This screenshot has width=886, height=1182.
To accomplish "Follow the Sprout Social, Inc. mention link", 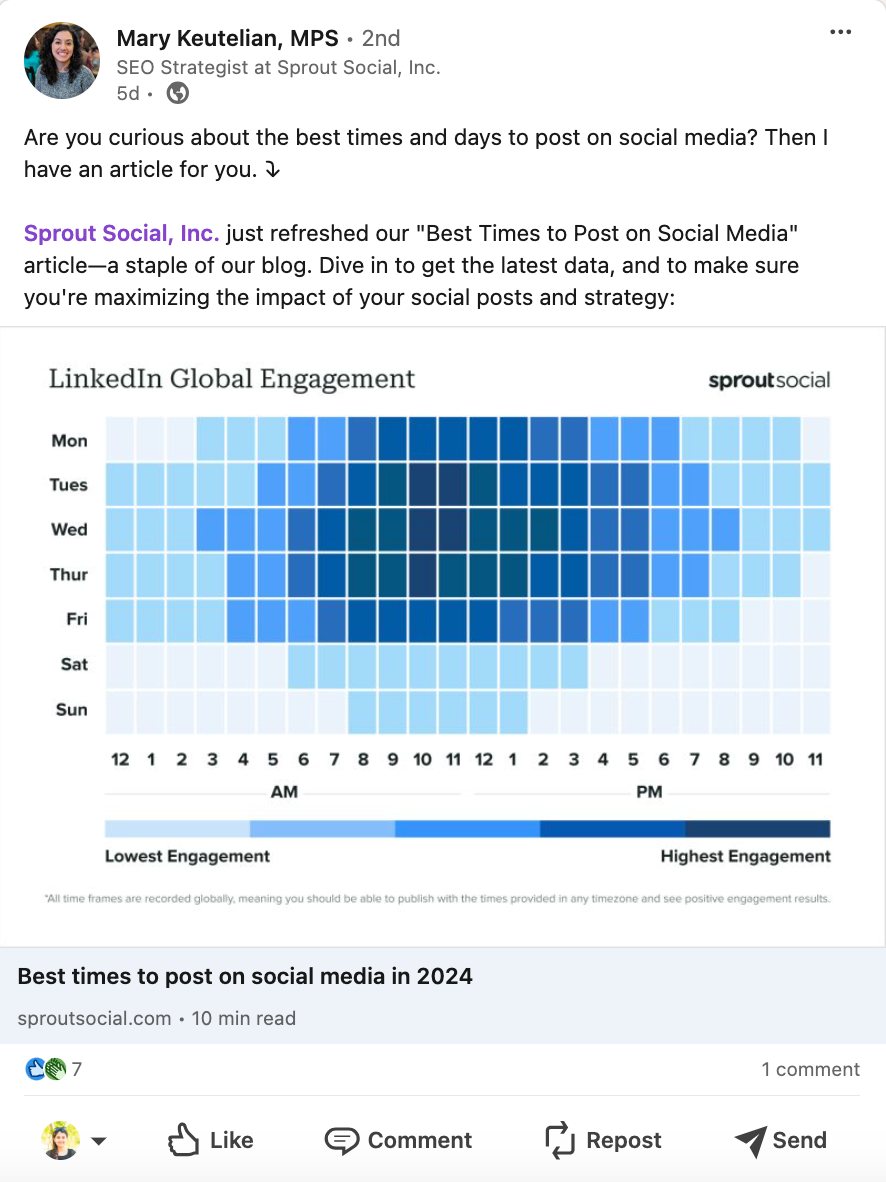I will point(121,233).
